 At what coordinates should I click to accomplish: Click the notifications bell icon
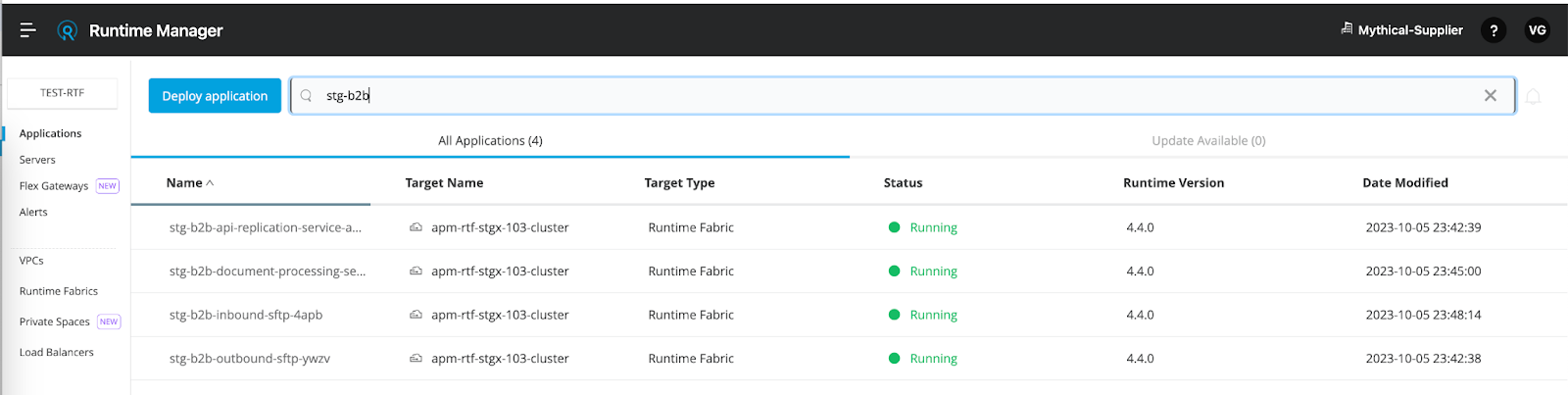[x=1534, y=96]
